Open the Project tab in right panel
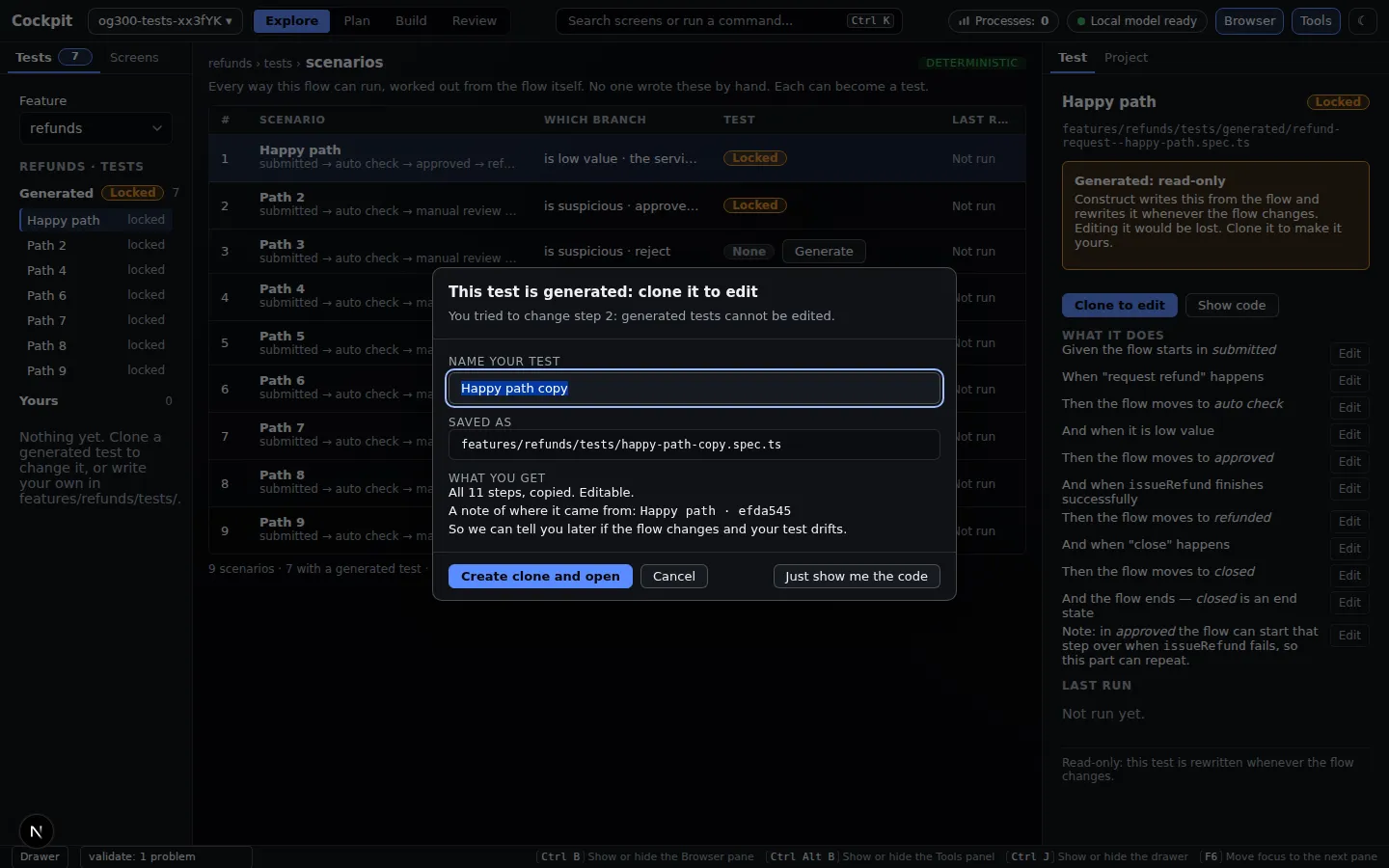Image resolution: width=1389 pixels, height=868 pixels. click(1126, 57)
